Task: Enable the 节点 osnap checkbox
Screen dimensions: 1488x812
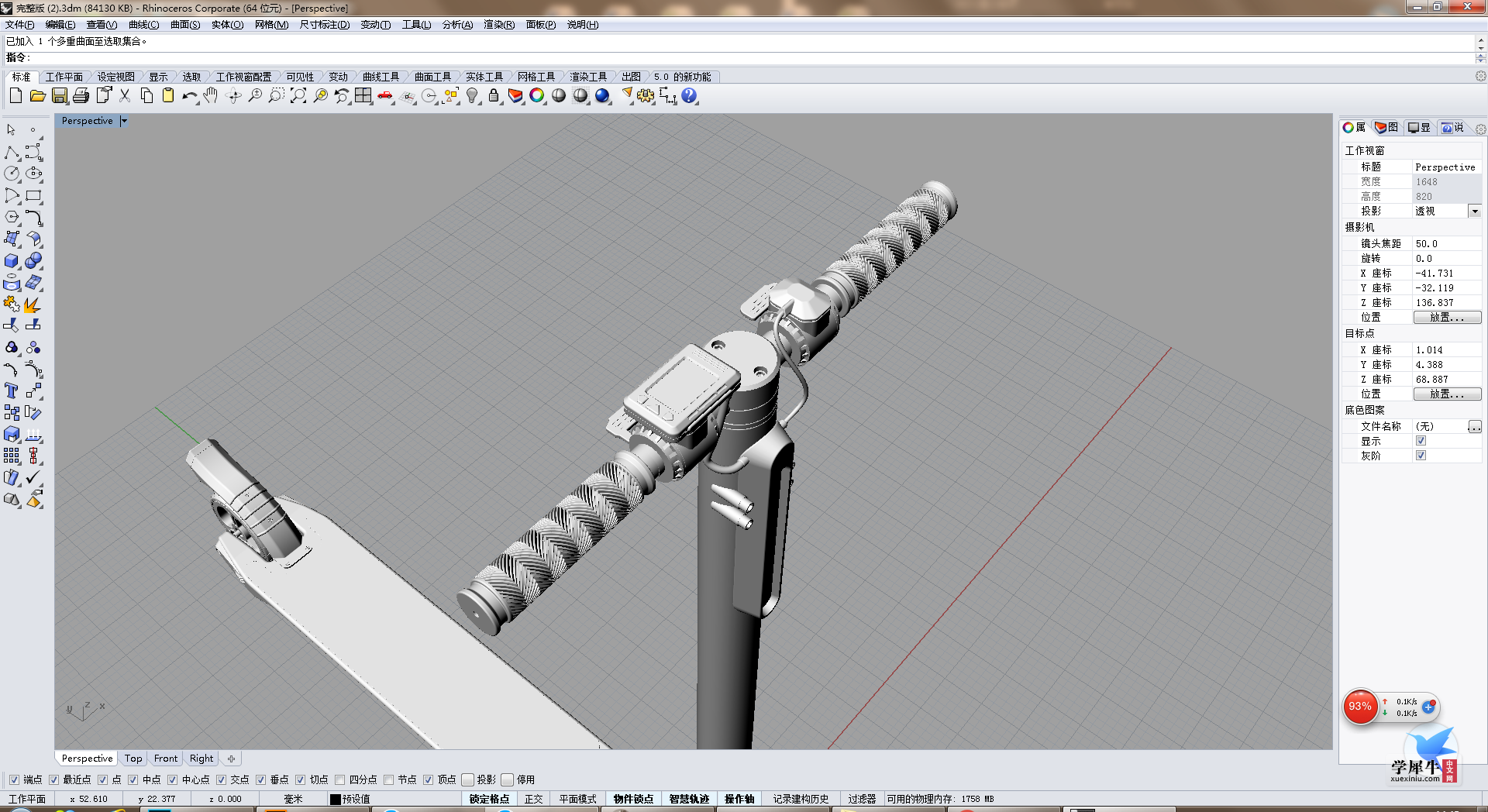Action: [388, 779]
